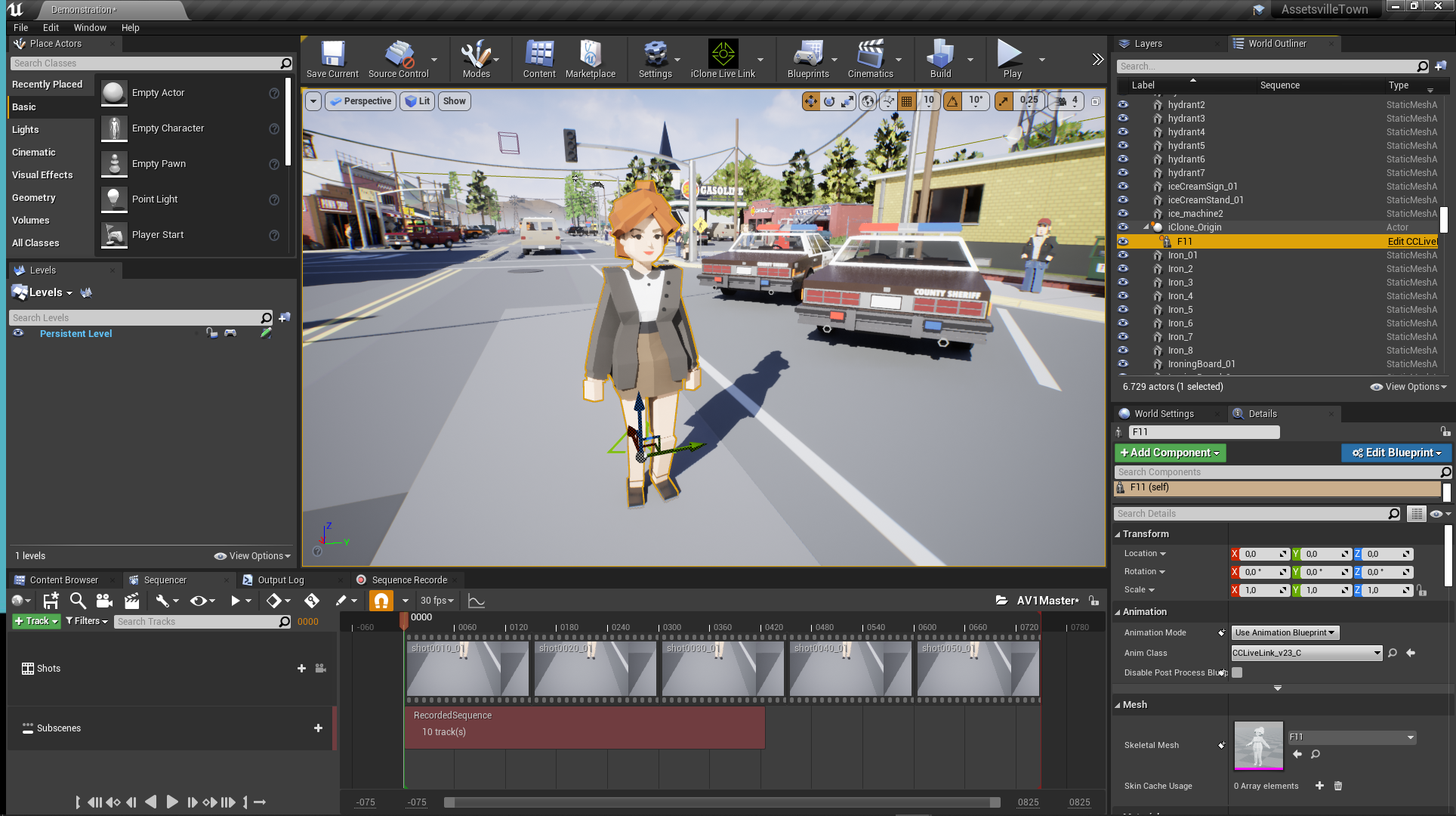Open the Content browser toolbar icon

coord(539,59)
